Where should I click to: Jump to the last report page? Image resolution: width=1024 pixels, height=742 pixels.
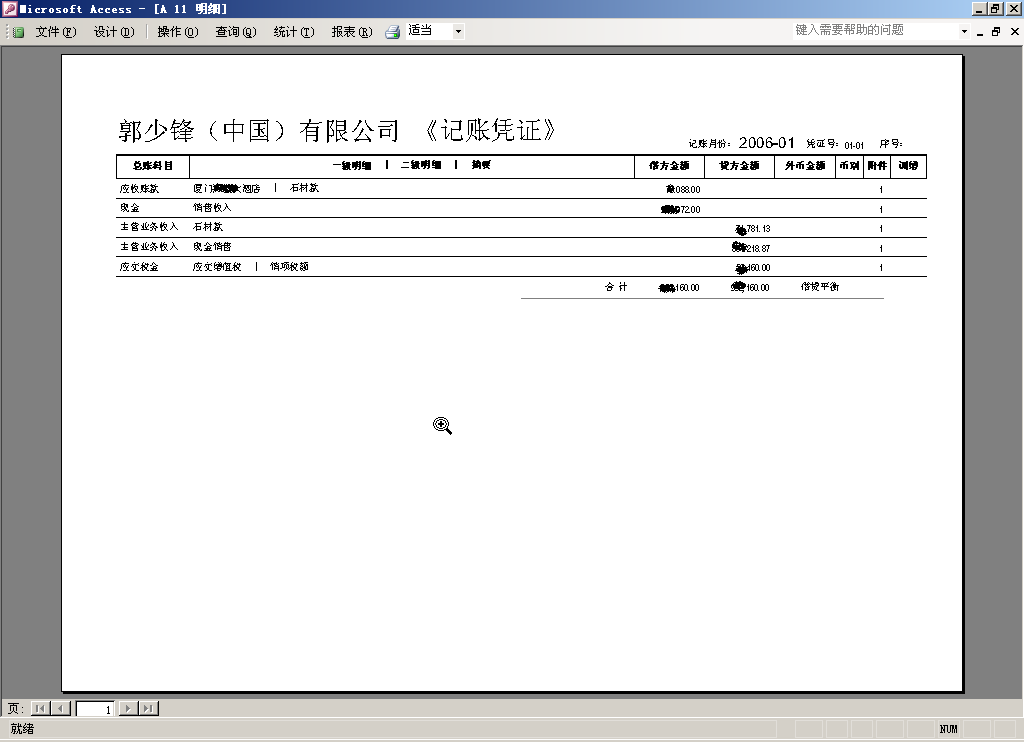click(148, 709)
